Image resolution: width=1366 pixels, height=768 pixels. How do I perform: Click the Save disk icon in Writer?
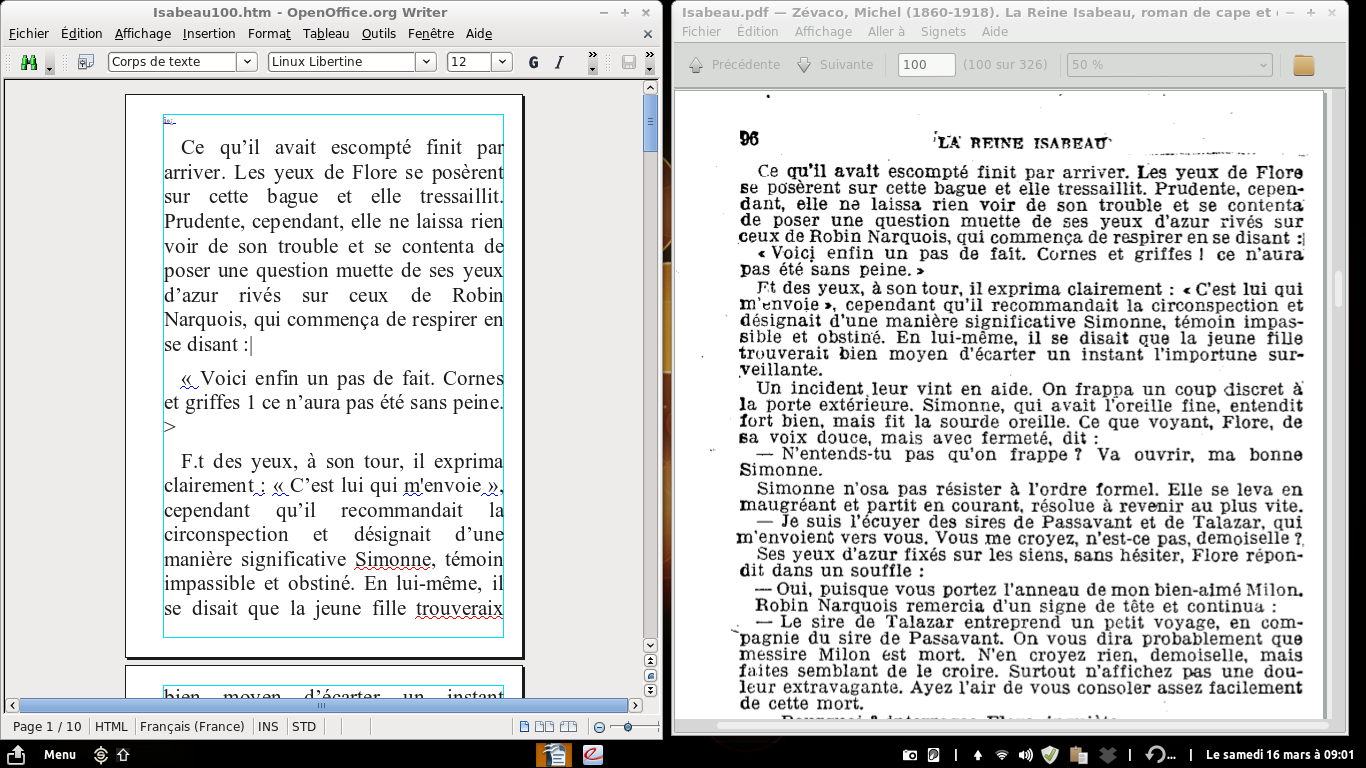[629, 62]
